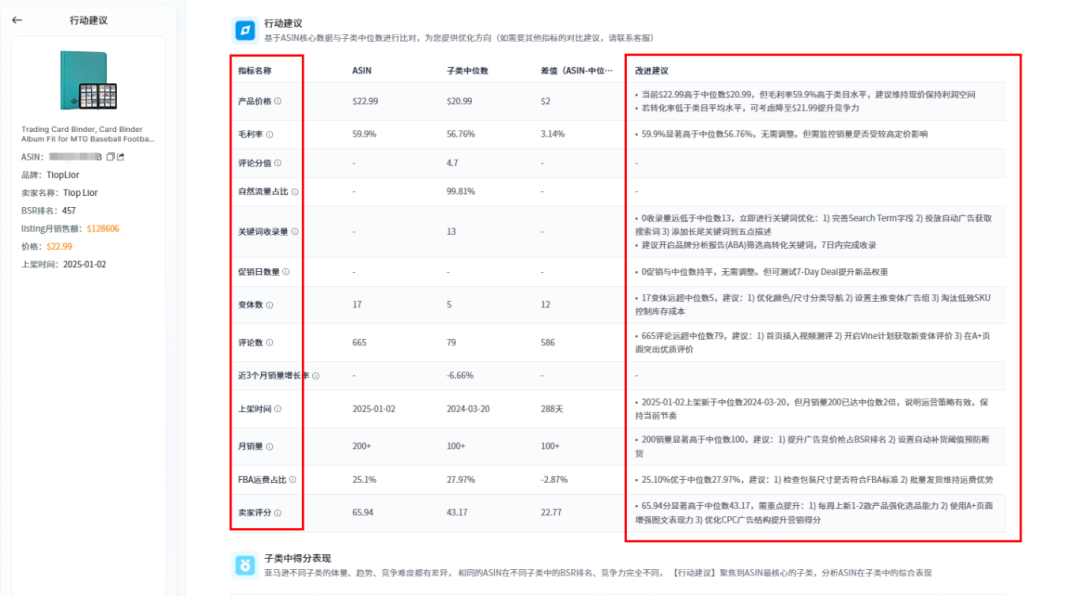Click the median FBA fee ratio 27.97%
Image resolution: width=1080 pixels, height=596 pixels.
pyautogui.click(x=461, y=480)
